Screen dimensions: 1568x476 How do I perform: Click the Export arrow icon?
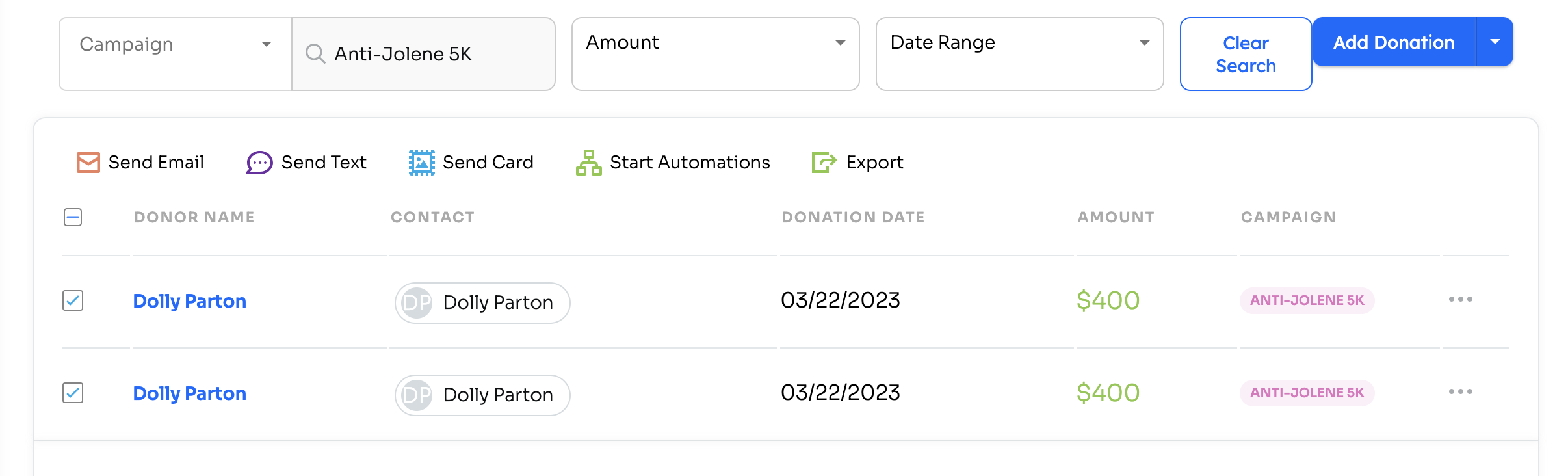[x=824, y=162]
